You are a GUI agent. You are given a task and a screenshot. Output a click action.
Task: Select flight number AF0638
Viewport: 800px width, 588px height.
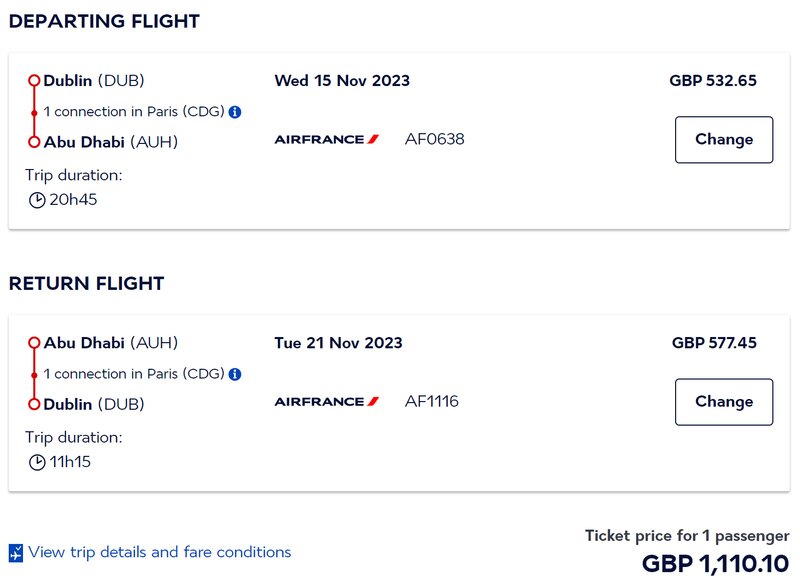click(x=435, y=139)
